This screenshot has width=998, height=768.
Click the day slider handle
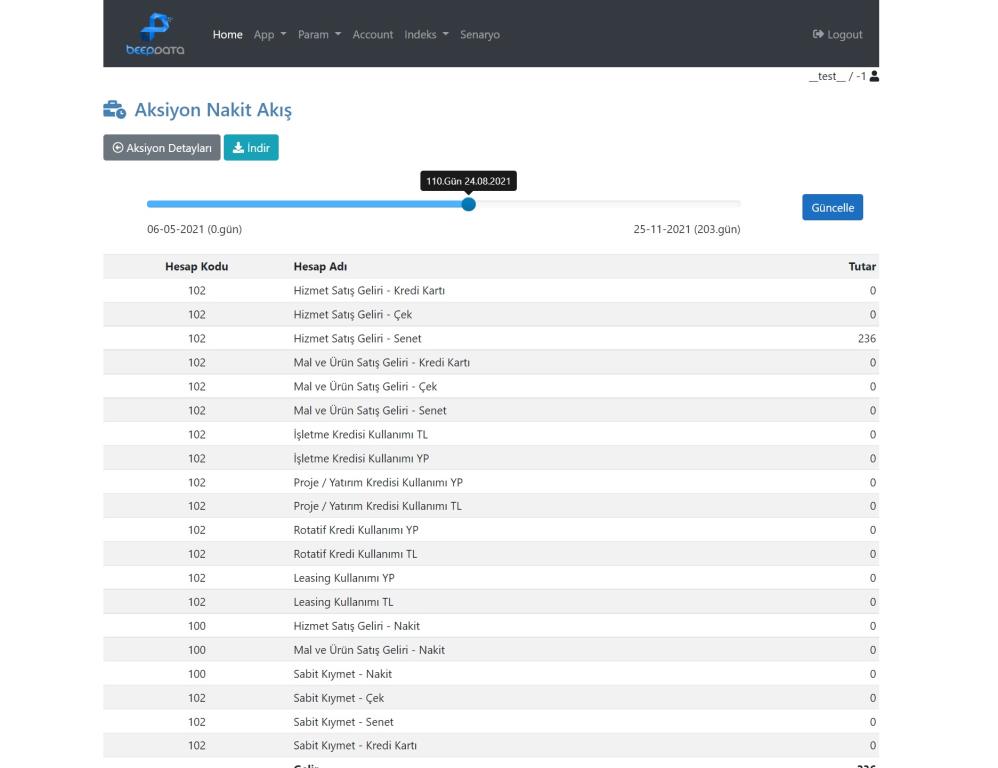(468, 204)
